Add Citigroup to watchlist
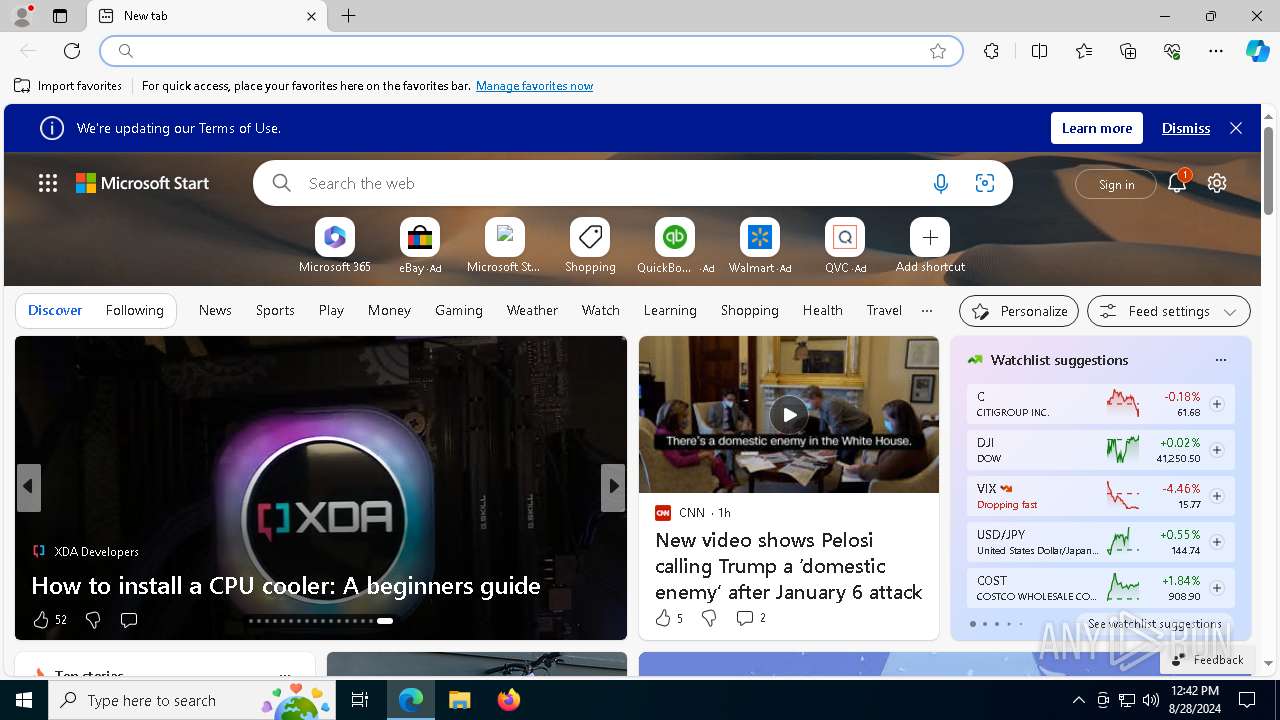This screenshot has height=720, width=1280. 1217,404
